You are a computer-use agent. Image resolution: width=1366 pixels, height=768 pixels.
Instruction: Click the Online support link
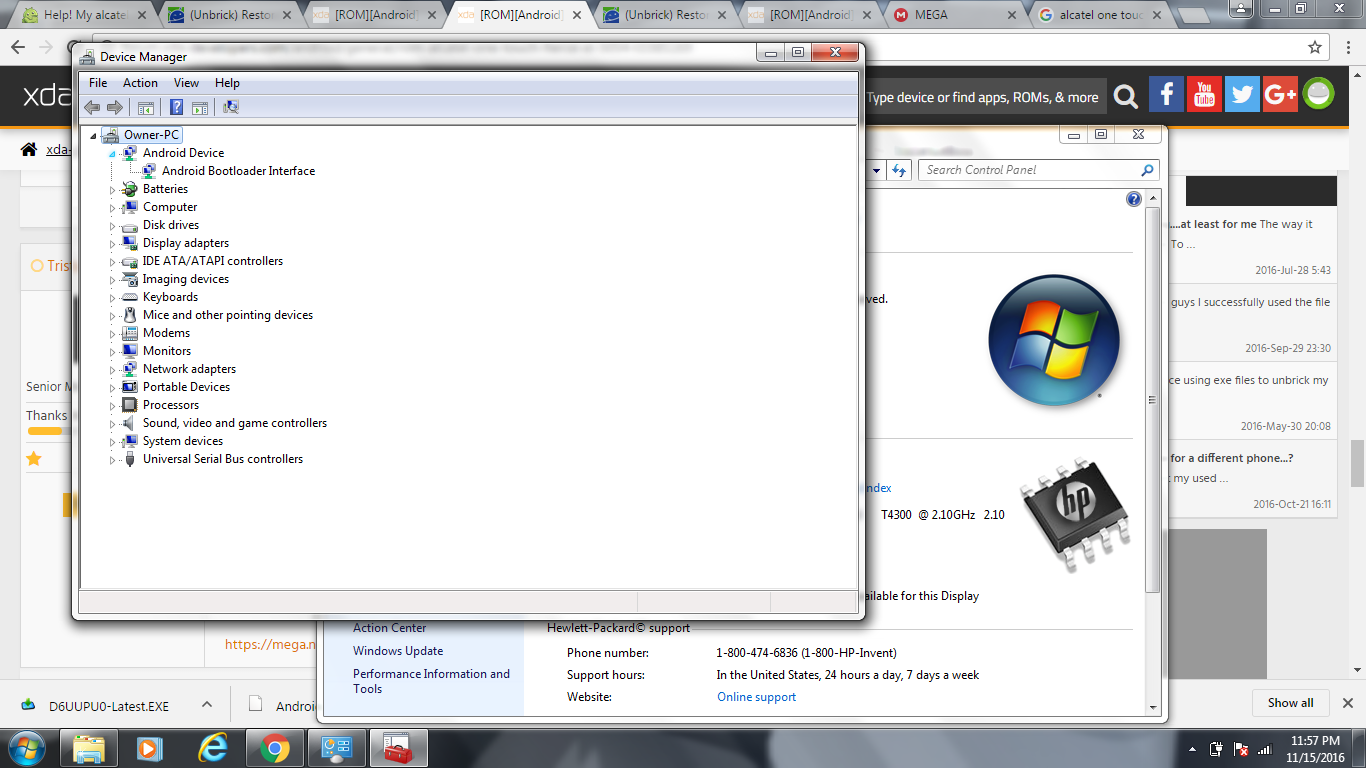(756, 697)
